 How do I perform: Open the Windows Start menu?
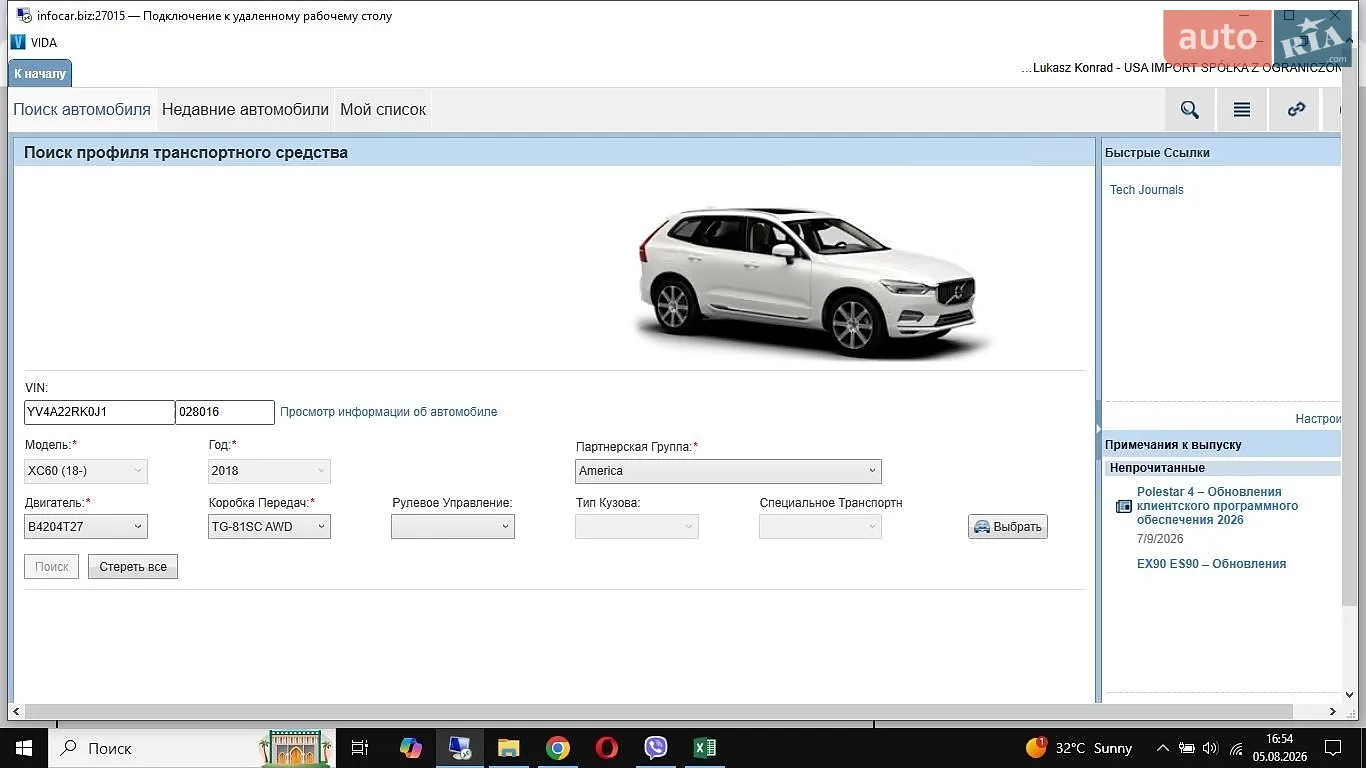coord(24,748)
